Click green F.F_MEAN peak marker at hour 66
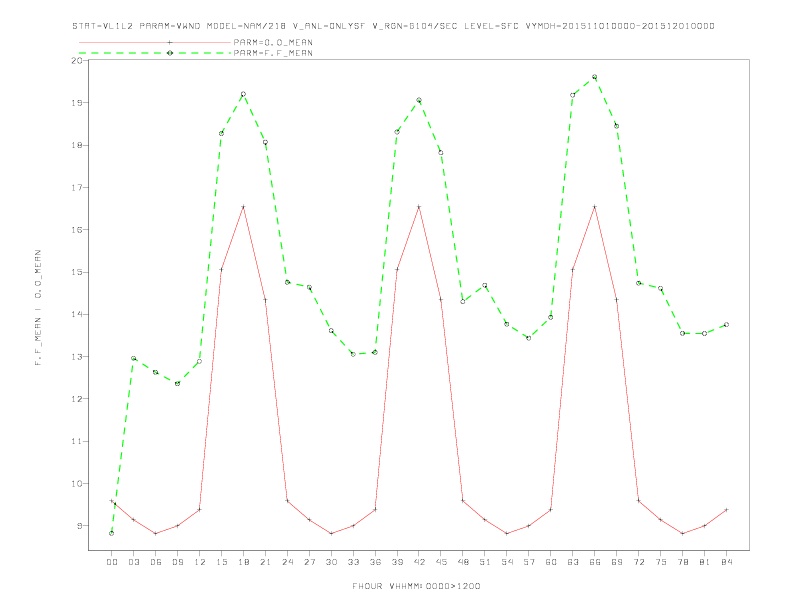Image resolution: width=792 pixels, height=612 pixels. (595, 77)
